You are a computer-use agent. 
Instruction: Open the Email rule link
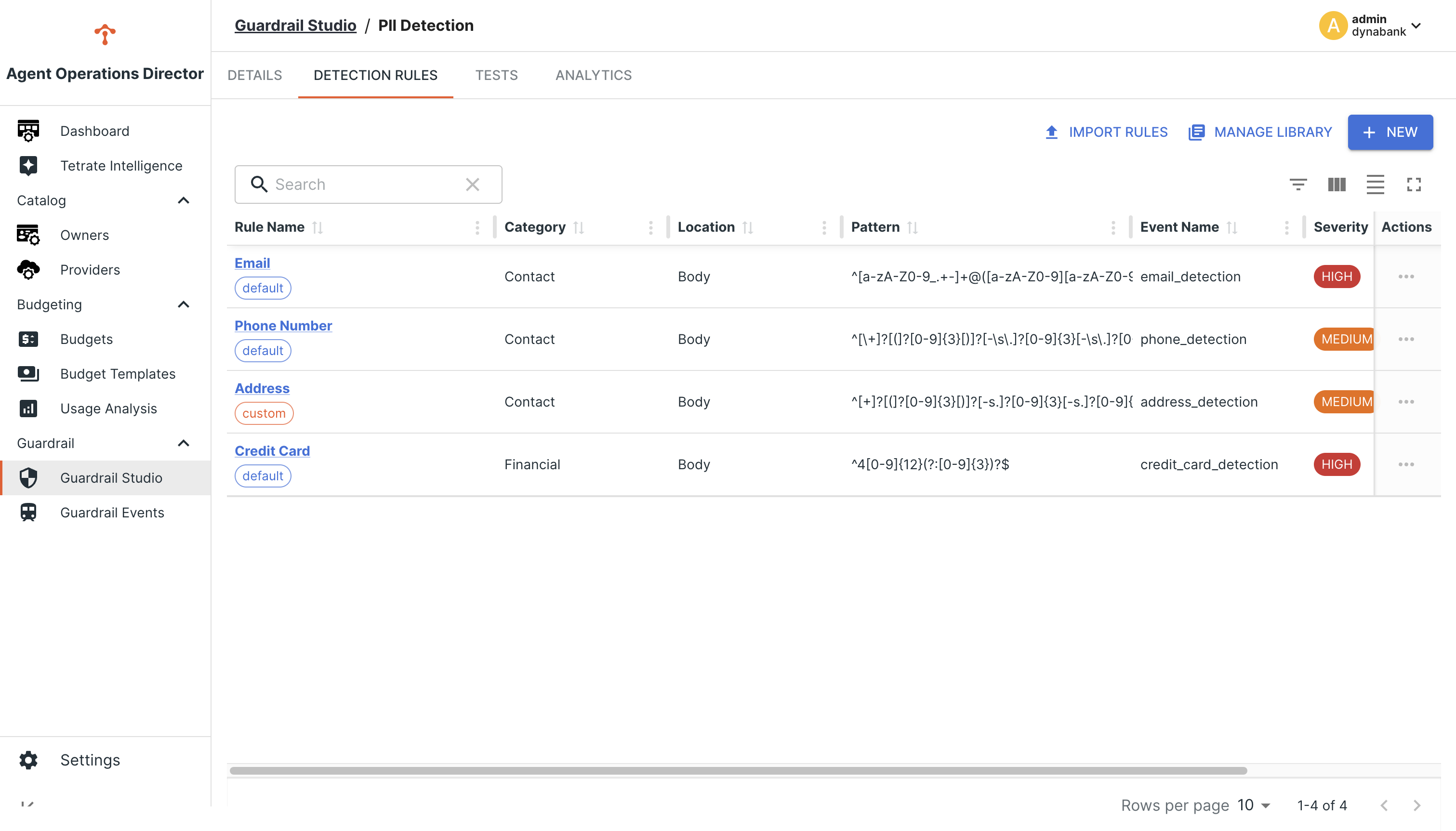[x=252, y=263]
